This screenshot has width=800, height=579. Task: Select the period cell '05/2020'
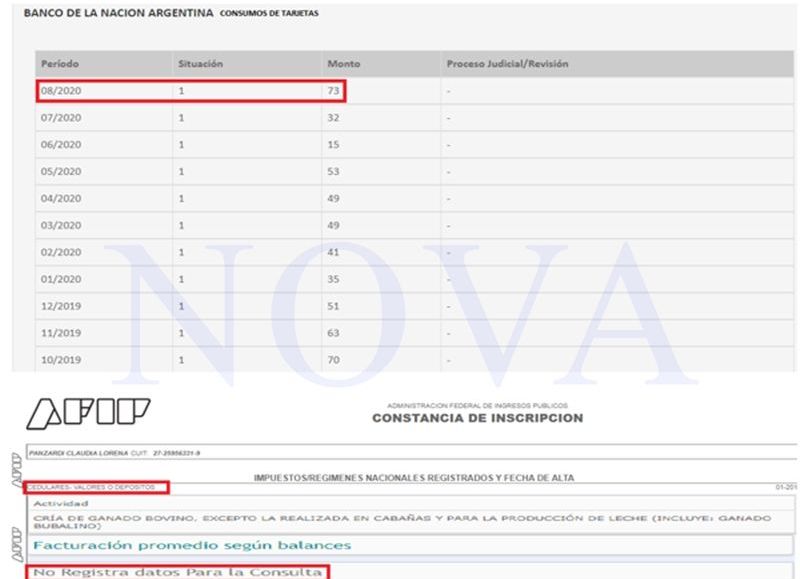pos(61,171)
